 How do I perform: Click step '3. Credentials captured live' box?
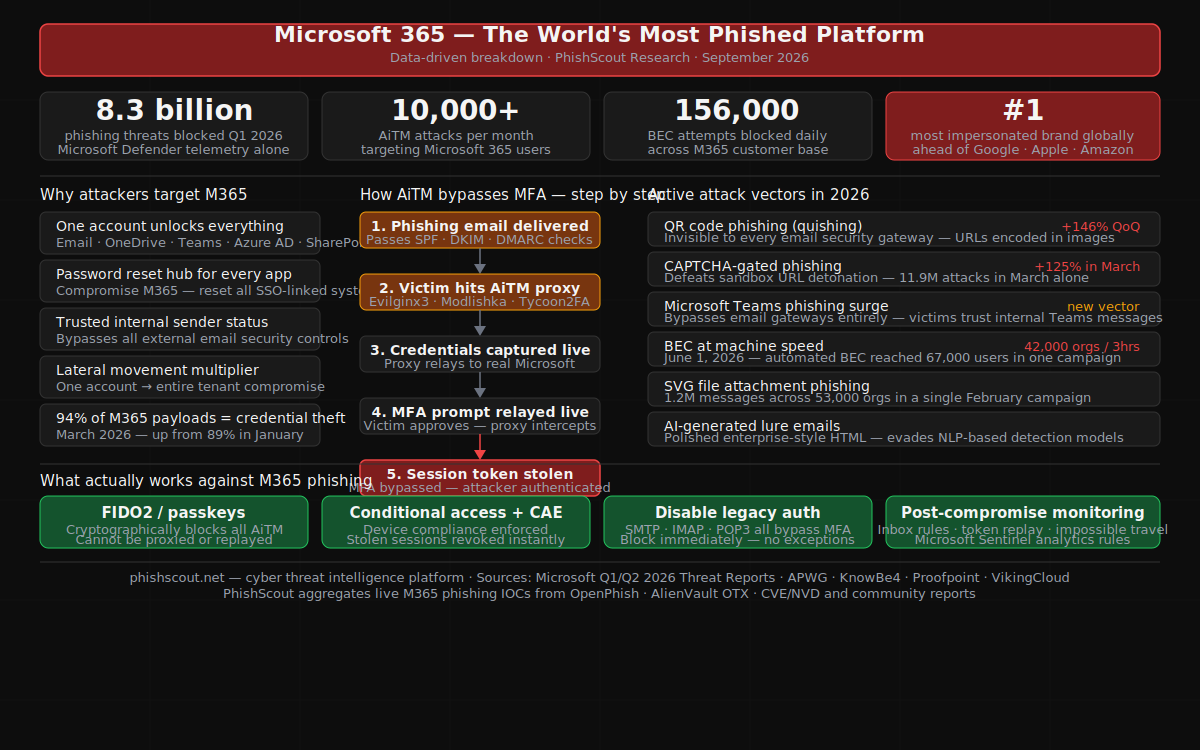(x=480, y=354)
